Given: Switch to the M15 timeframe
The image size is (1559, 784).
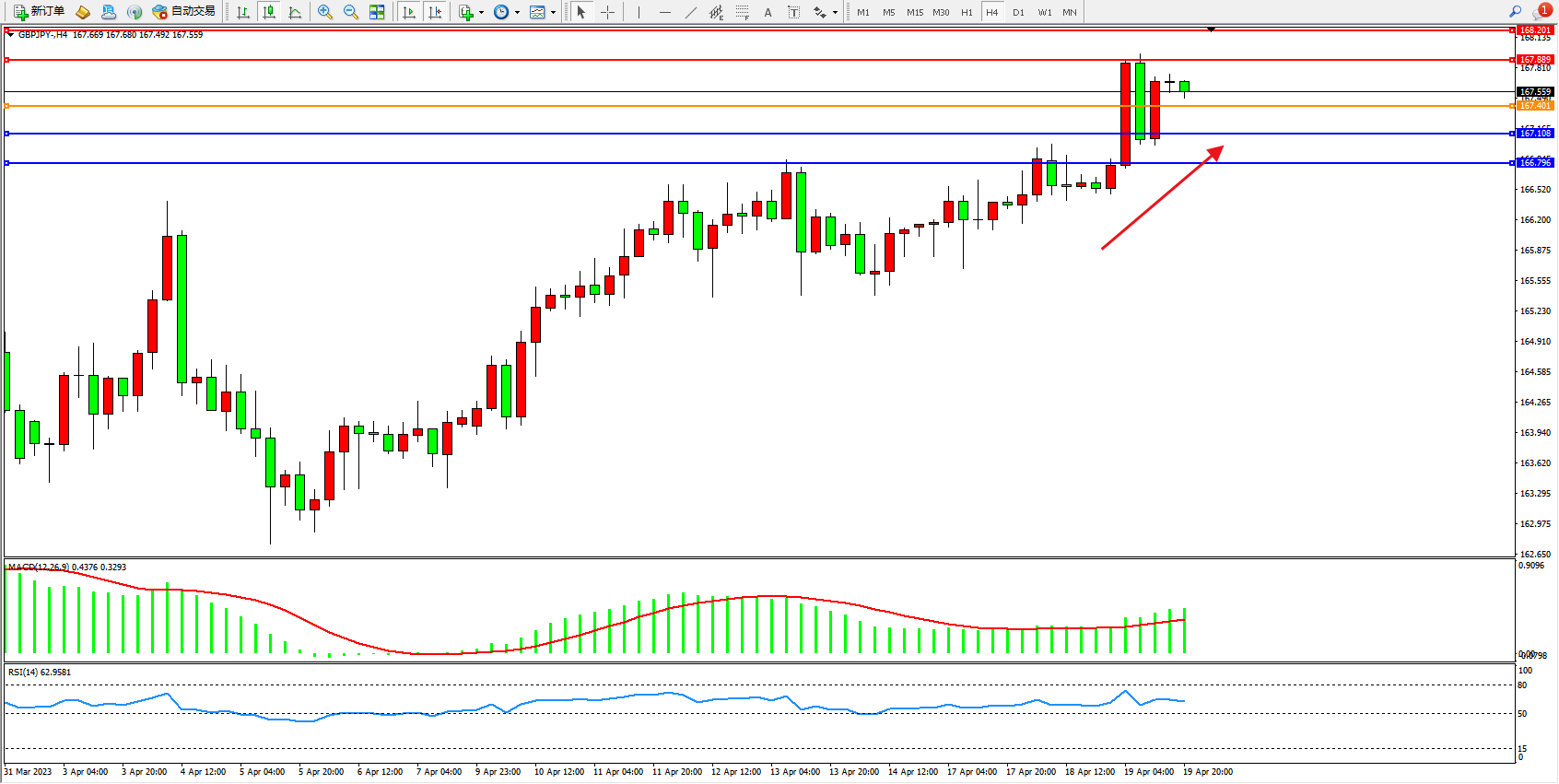Looking at the screenshot, I should [x=915, y=12].
